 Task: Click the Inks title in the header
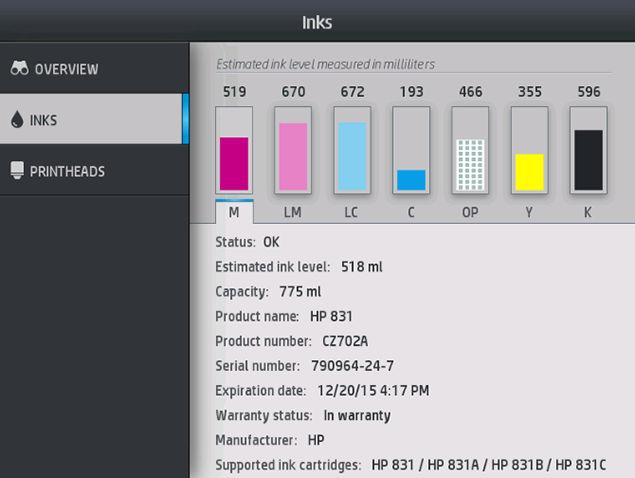(x=317, y=22)
